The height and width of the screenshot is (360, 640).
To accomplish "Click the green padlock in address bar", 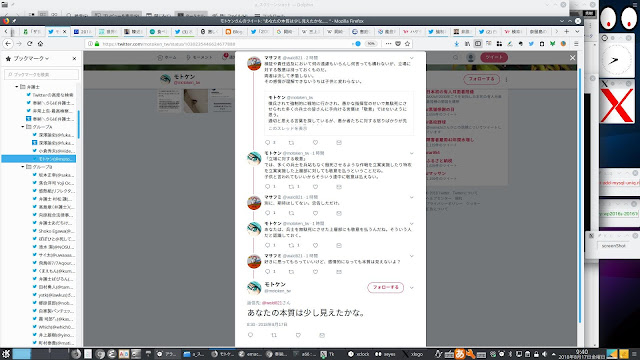I will click(x=97, y=44).
